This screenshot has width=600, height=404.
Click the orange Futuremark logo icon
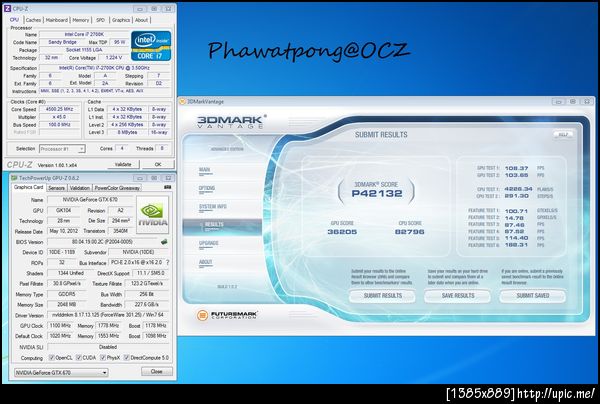(202, 315)
